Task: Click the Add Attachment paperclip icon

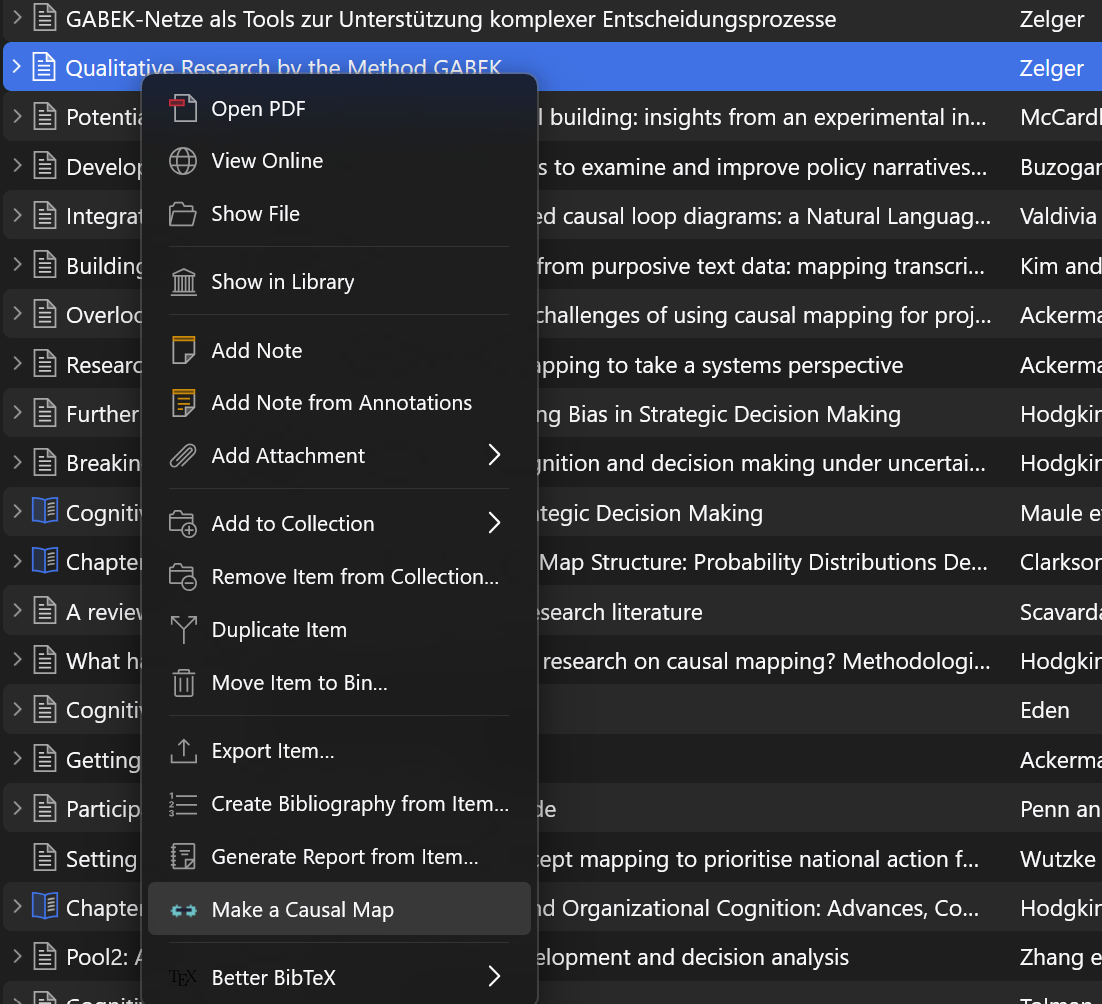Action: 183,456
